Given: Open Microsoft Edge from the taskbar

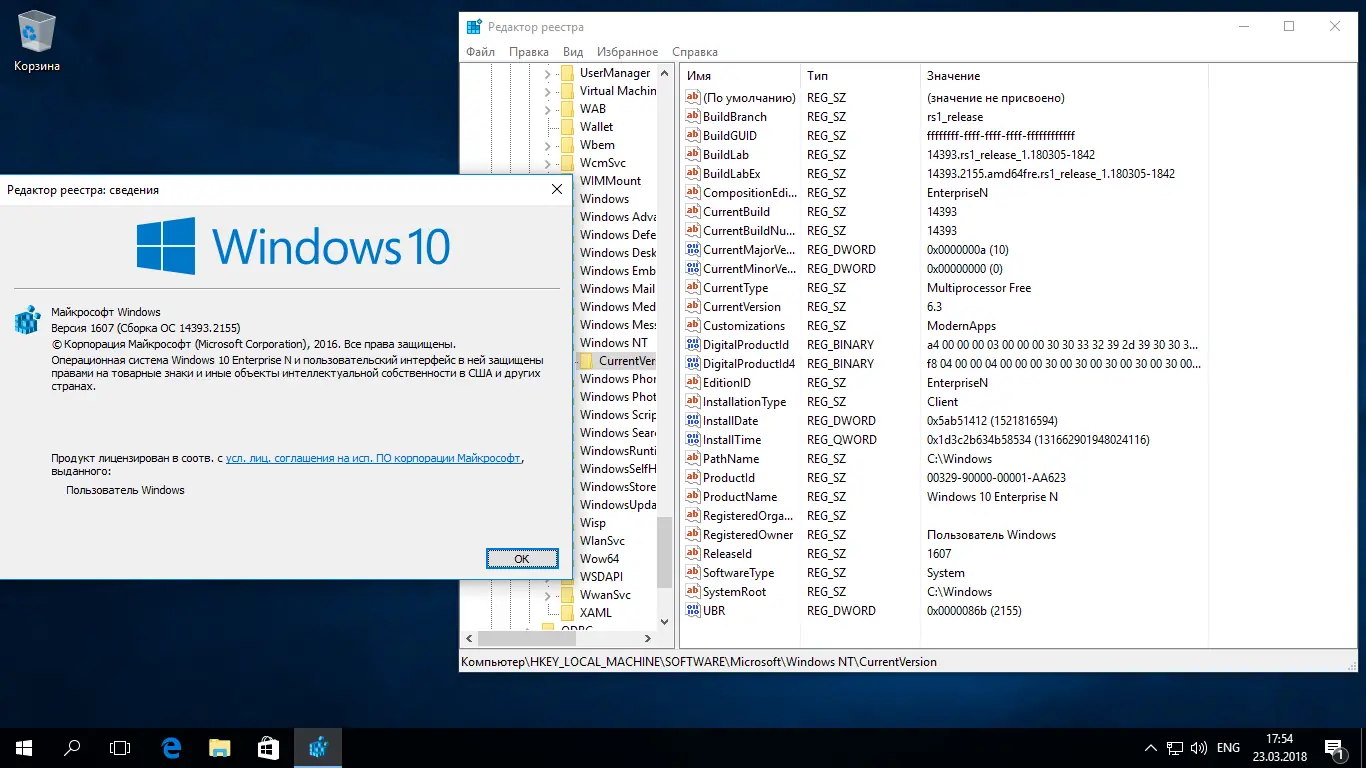Looking at the screenshot, I should coord(170,747).
